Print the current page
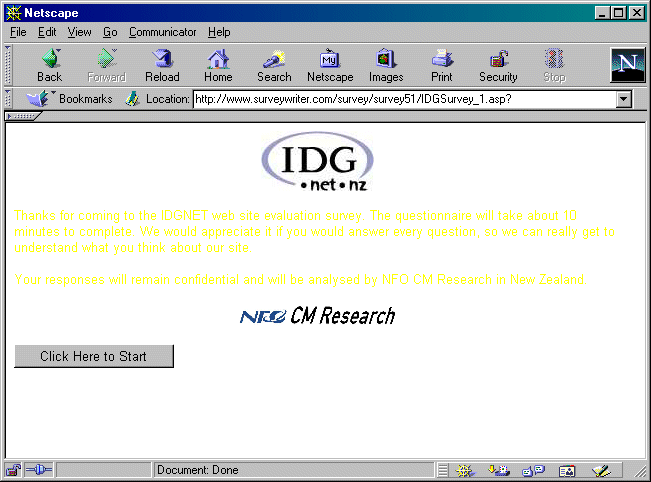Image resolution: width=651 pixels, height=482 pixels. [x=442, y=65]
